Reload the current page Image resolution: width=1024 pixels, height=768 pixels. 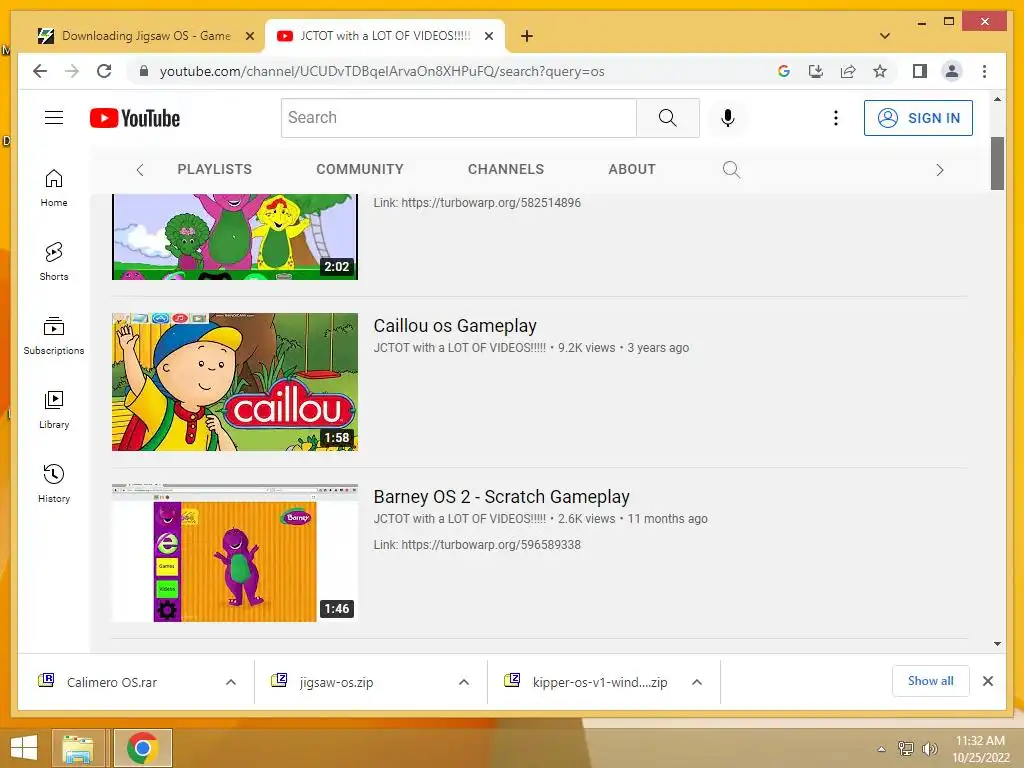(104, 71)
